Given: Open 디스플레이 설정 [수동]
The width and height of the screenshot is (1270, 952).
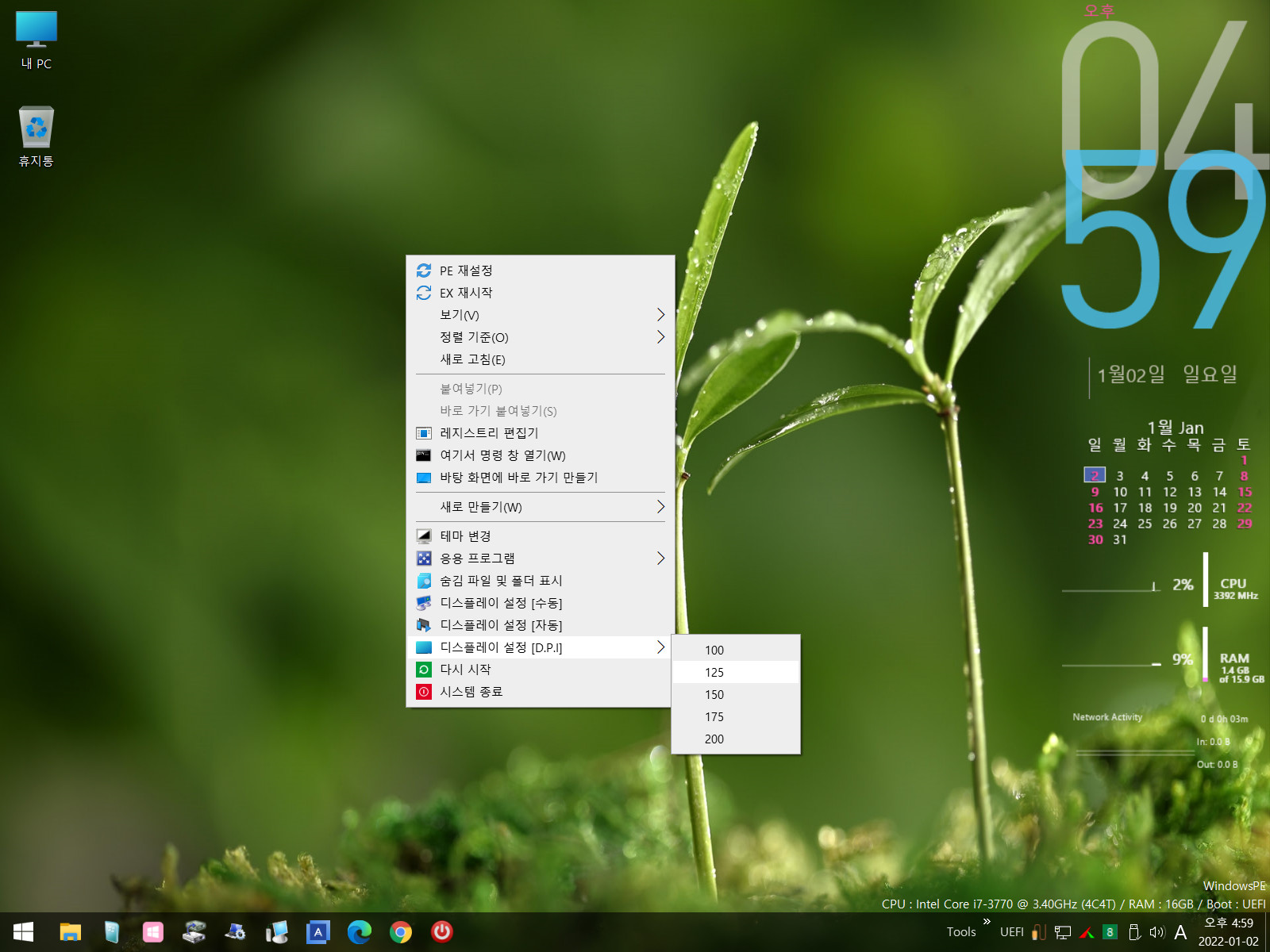Looking at the screenshot, I should pyautogui.click(x=540, y=603).
